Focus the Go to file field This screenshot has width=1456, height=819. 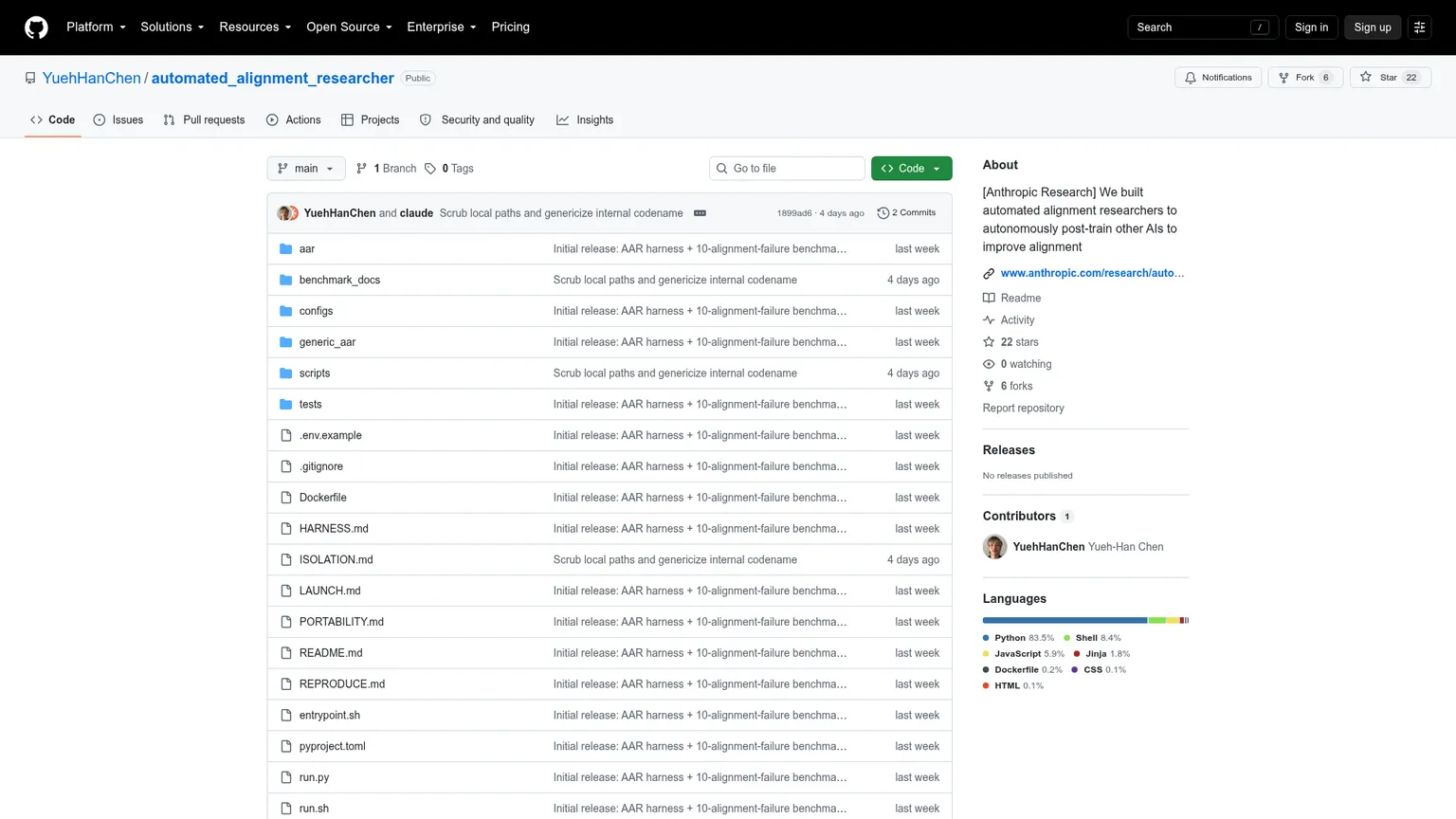[x=787, y=169]
